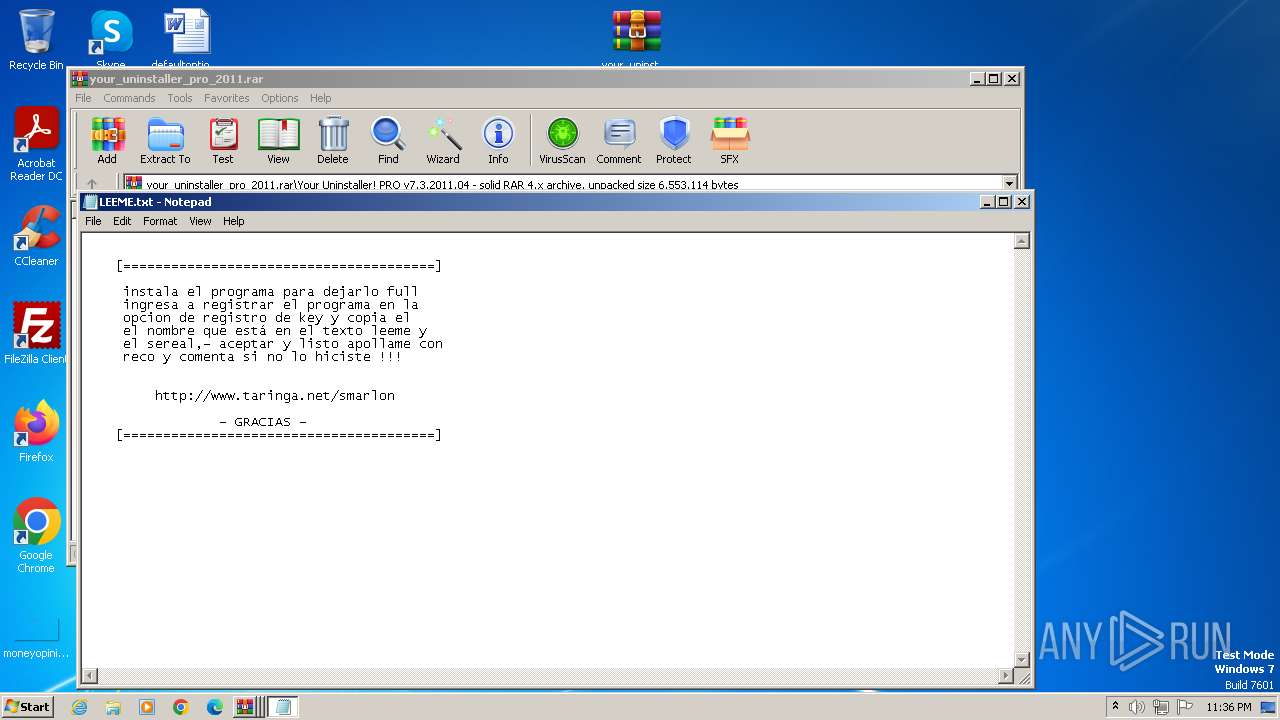Click the volume speaker tray icon
This screenshot has height=720, width=1280.
click(1137, 707)
